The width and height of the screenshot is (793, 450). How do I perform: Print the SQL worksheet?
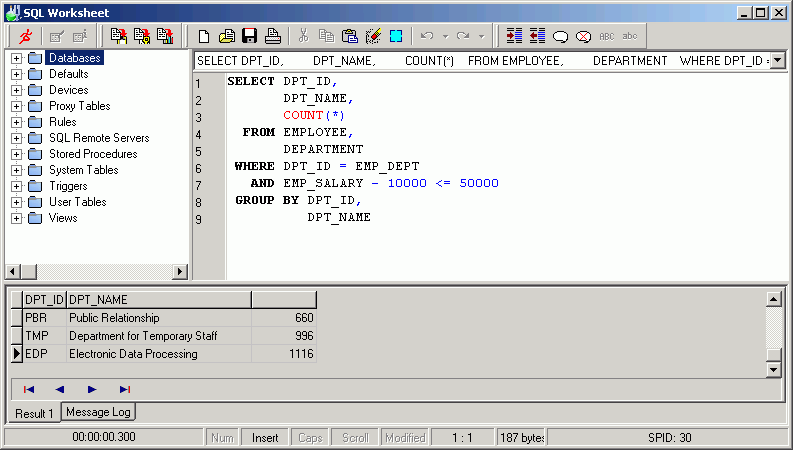pos(272,36)
